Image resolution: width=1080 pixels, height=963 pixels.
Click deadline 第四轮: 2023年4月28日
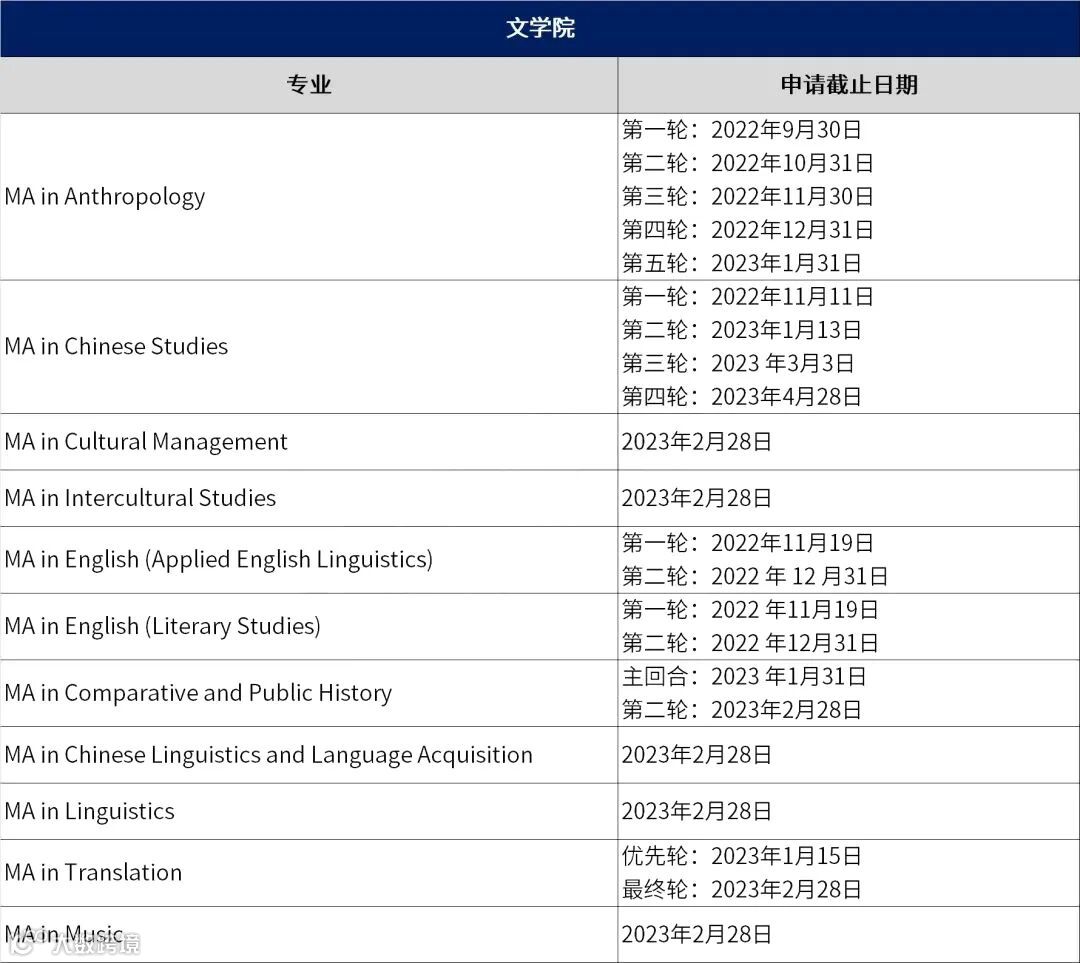click(x=742, y=397)
